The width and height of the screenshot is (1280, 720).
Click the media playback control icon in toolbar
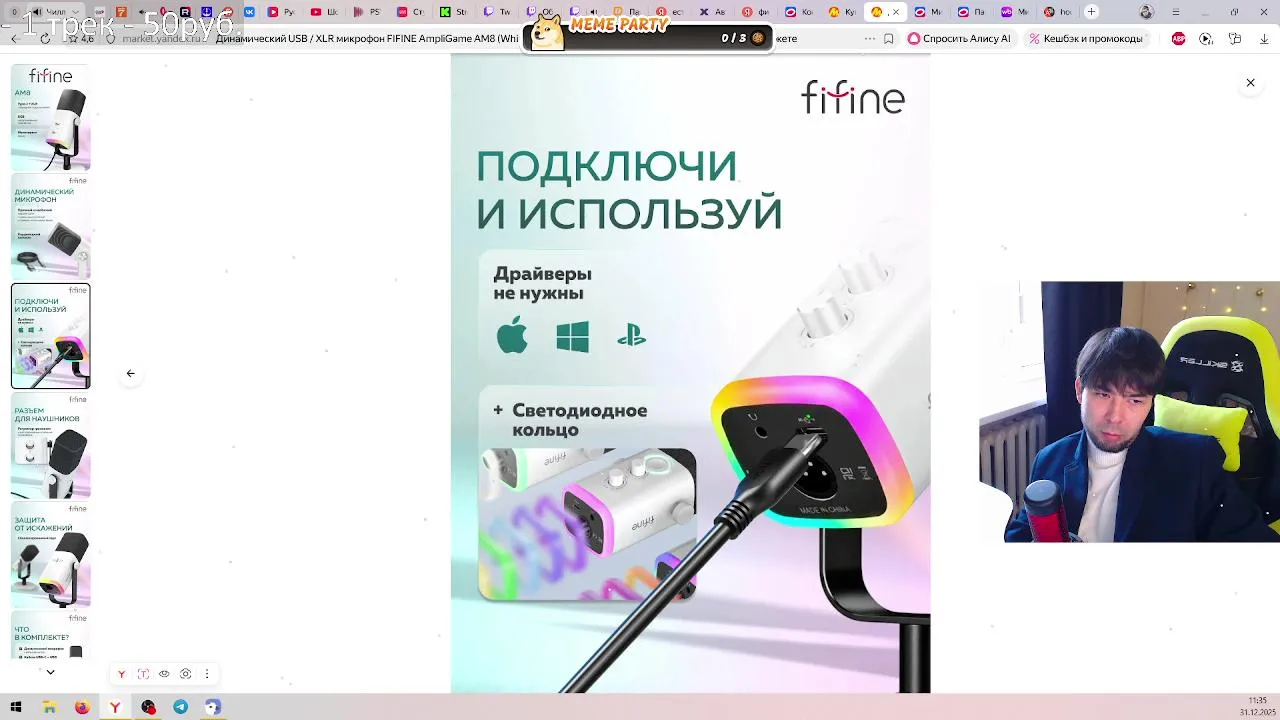(1206, 38)
